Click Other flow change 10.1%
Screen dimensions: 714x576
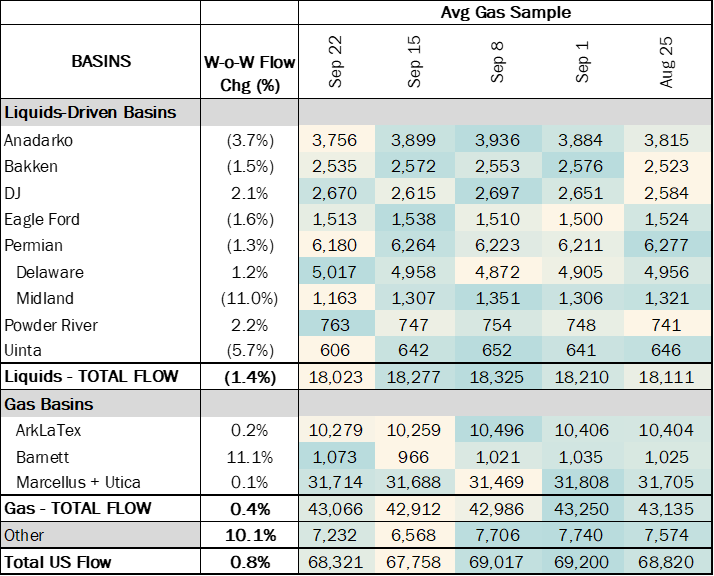(250, 535)
